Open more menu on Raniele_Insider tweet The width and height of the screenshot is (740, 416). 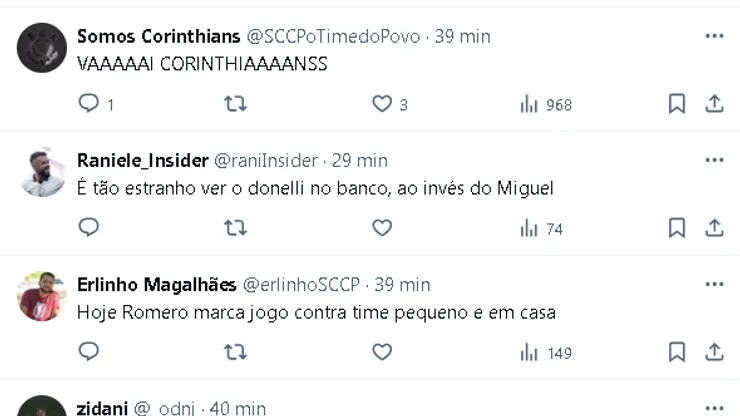pos(714,160)
